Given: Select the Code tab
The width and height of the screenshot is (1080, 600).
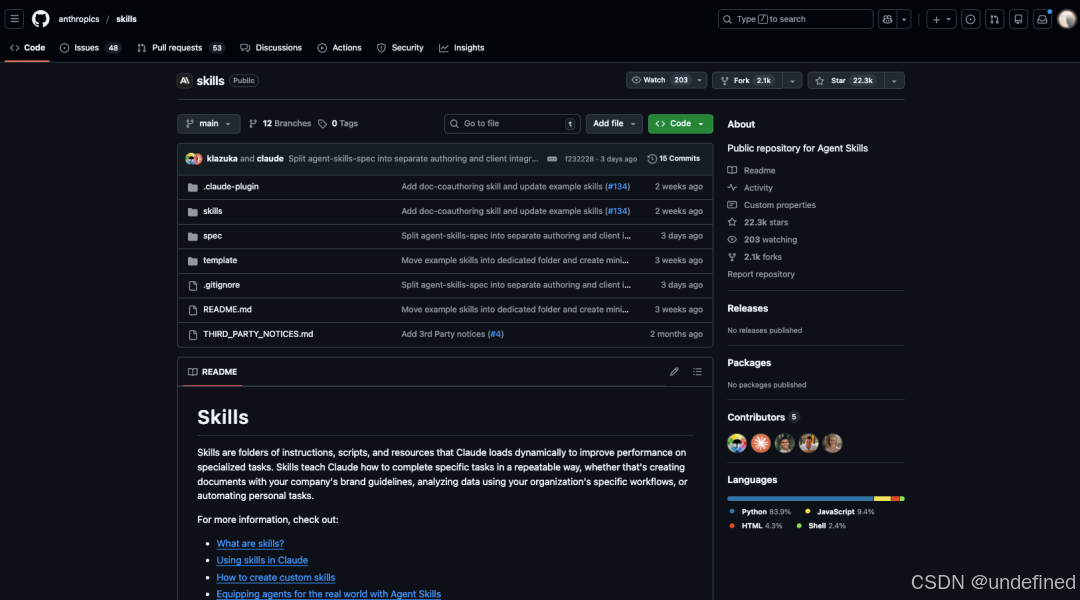Looking at the screenshot, I should (x=28, y=48).
